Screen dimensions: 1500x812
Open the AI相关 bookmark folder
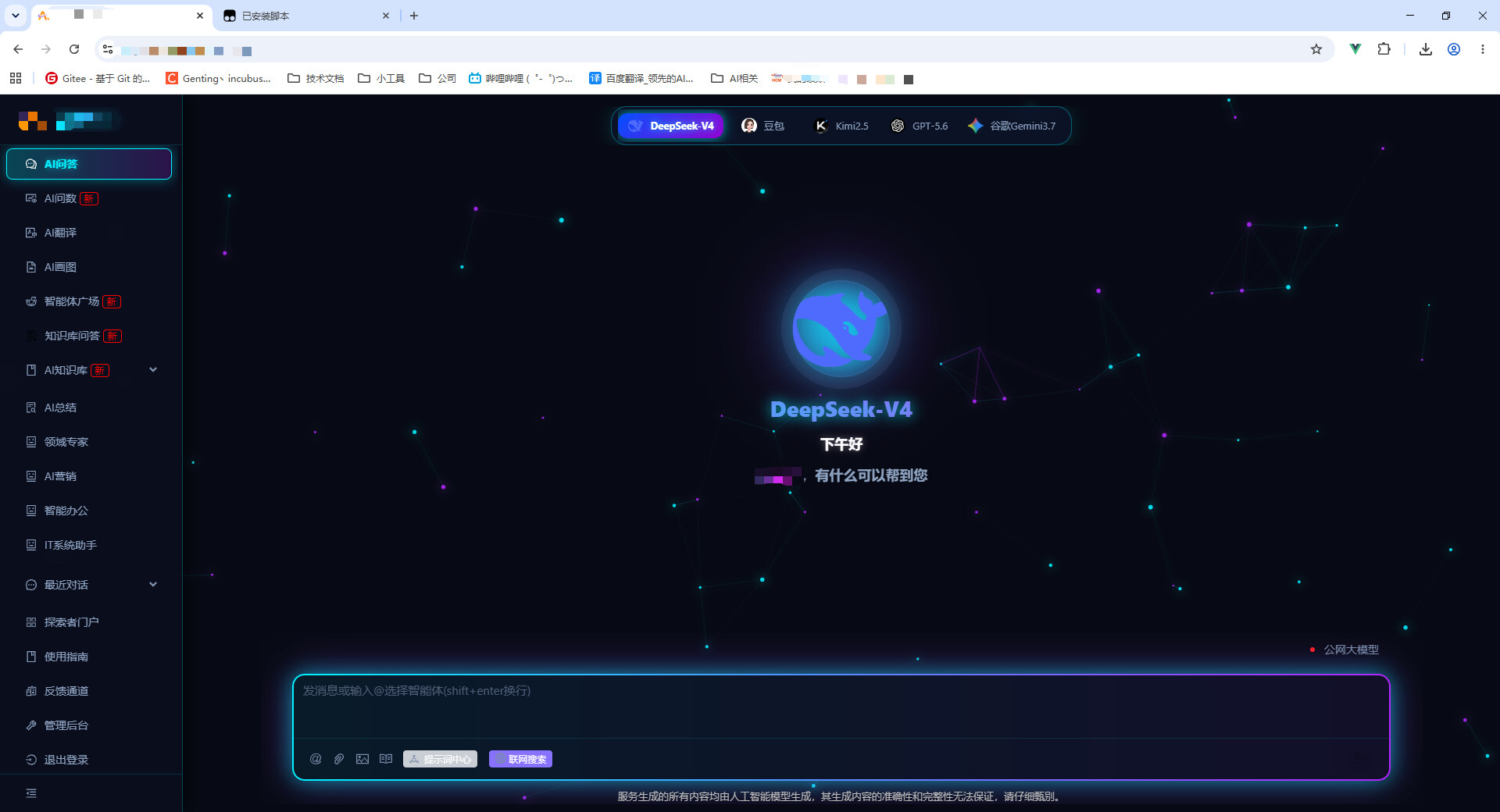[734, 78]
